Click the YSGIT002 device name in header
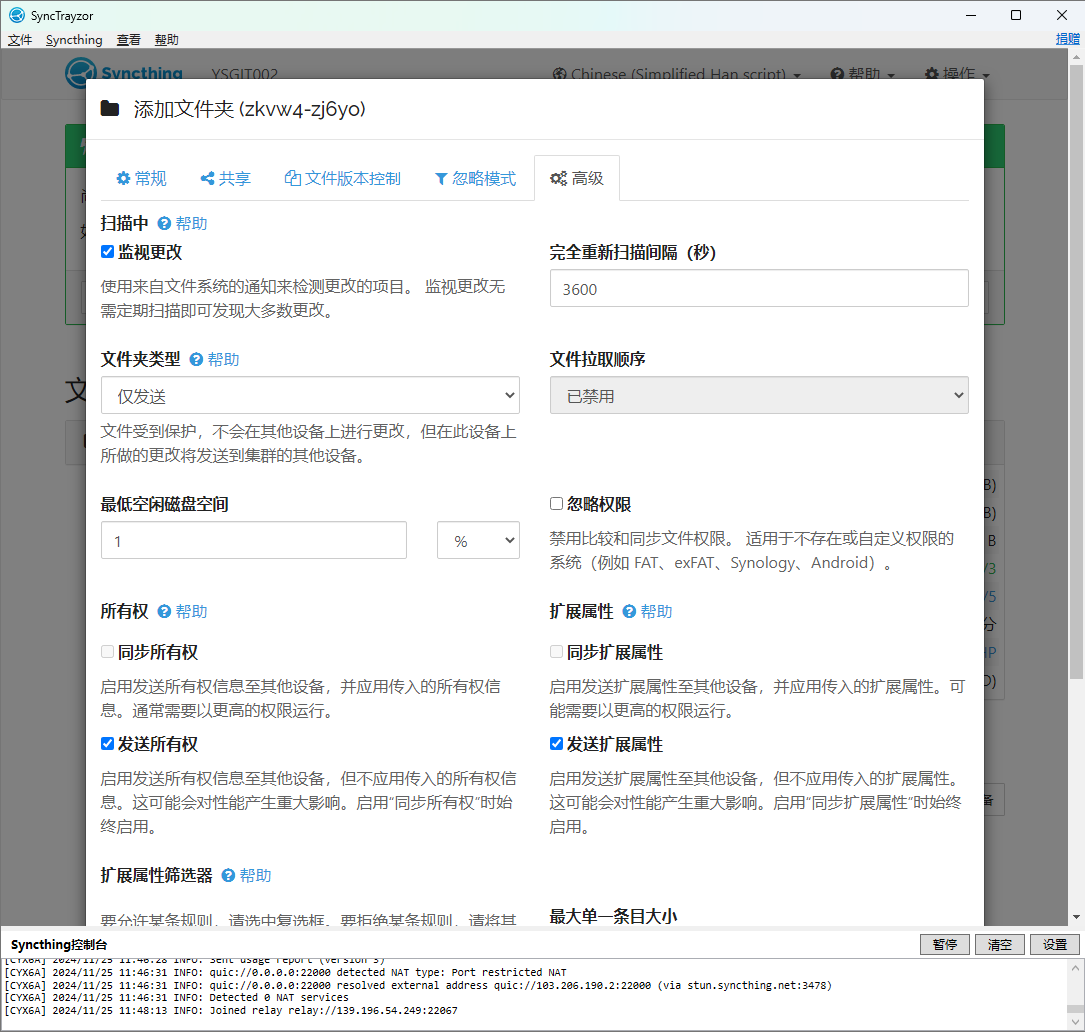Screen dimensions: 1085x1032 coord(244,74)
